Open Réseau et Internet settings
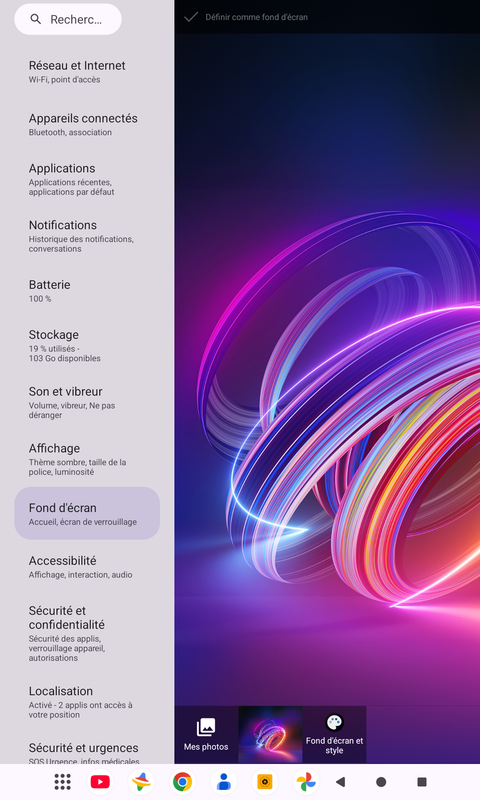Screen dimensions: 480x800 (x=87, y=72)
